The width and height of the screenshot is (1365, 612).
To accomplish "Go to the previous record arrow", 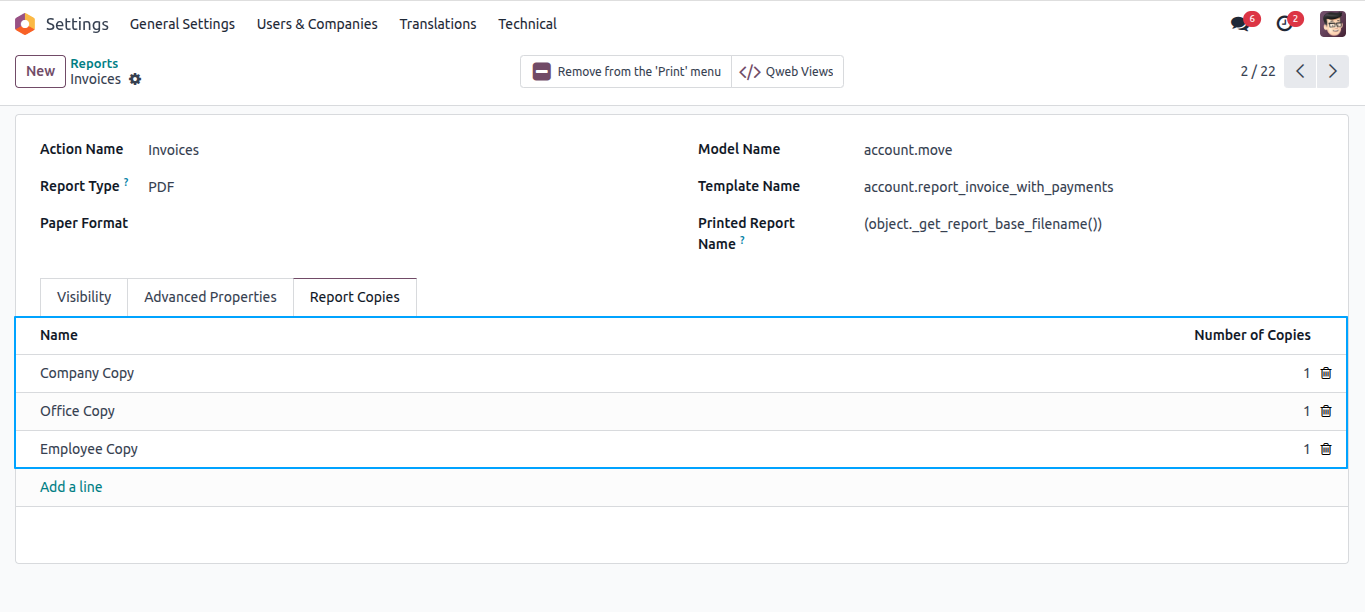I will (x=1300, y=71).
